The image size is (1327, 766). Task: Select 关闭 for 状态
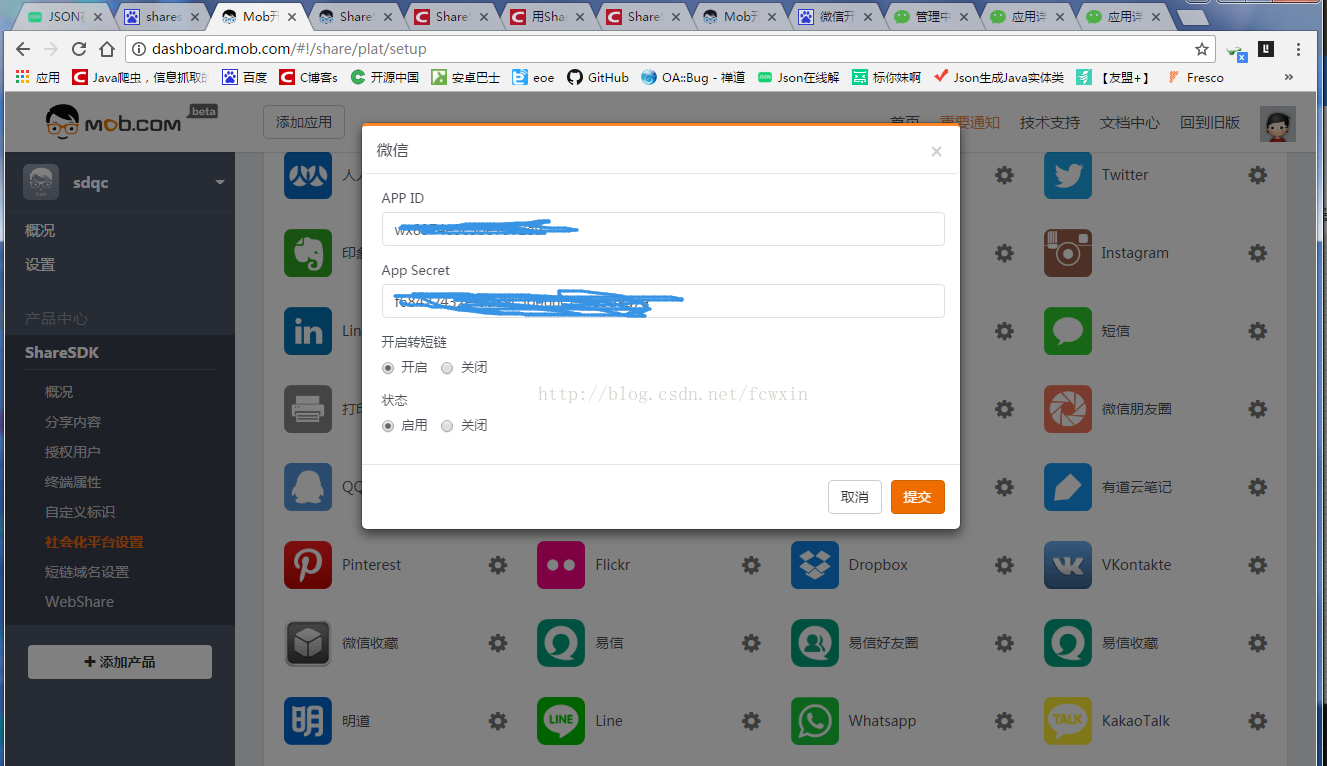pyautogui.click(x=447, y=425)
